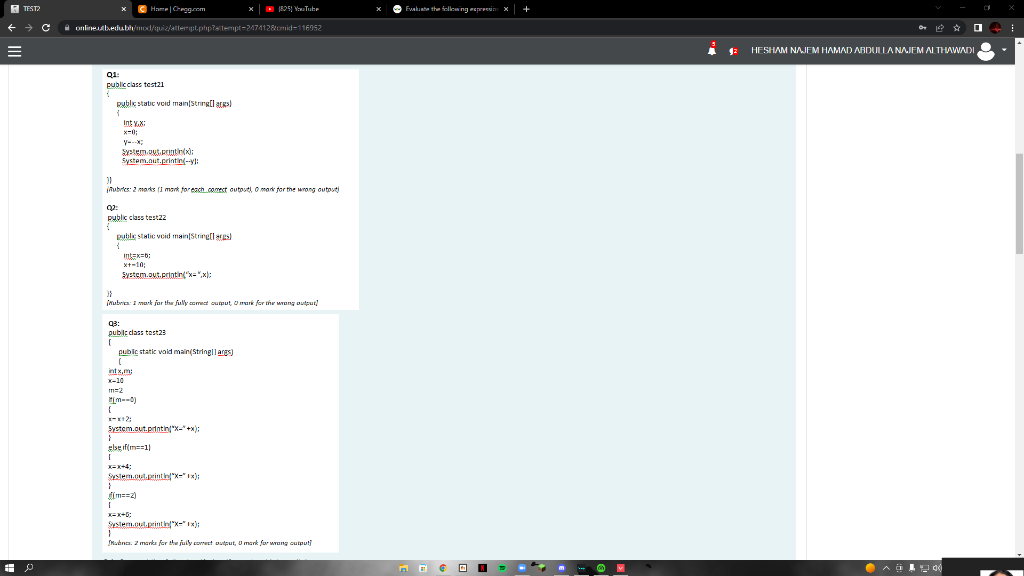The image size is (1024, 576).
Task: Open the Chrome profile avatar icon
Action: click(x=995, y=28)
